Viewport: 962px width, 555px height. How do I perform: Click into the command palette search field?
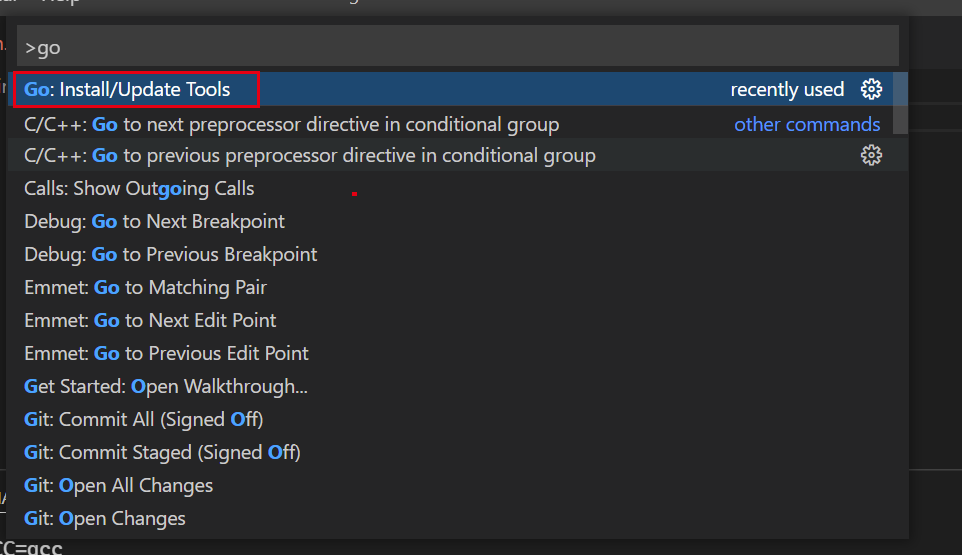(x=457, y=47)
